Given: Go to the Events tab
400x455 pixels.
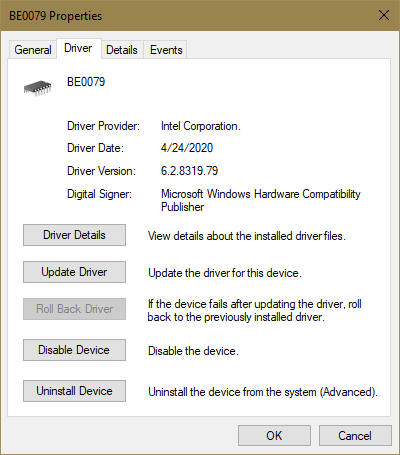Looking at the screenshot, I should pyautogui.click(x=166, y=50).
